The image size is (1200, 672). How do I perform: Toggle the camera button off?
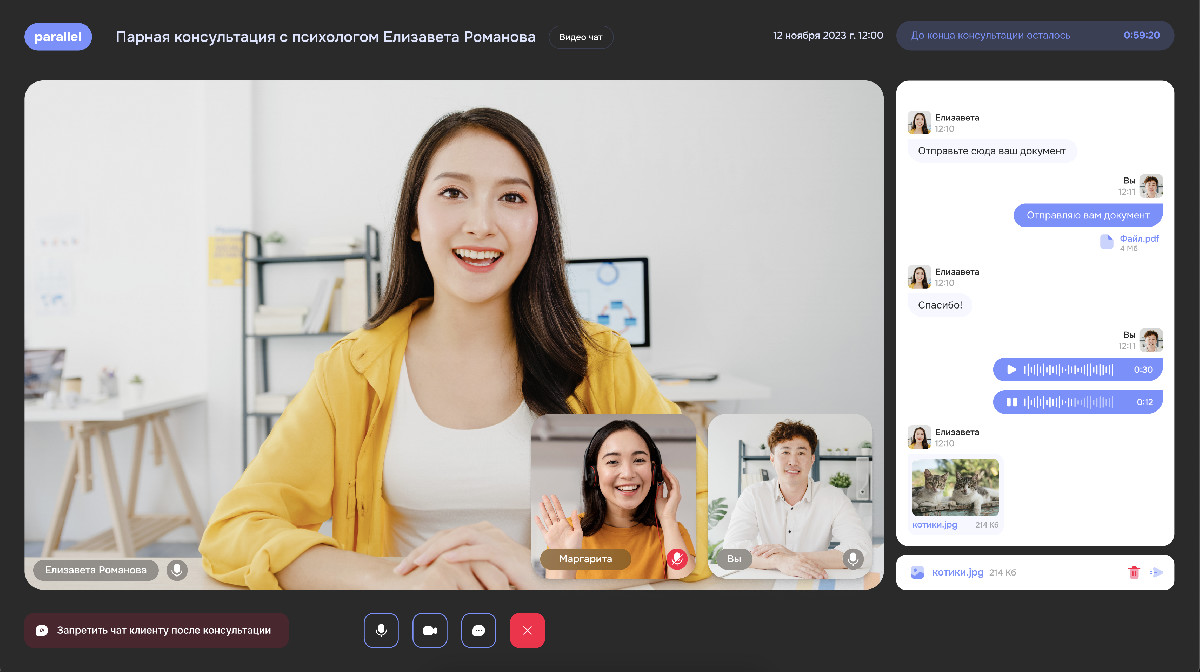click(x=430, y=630)
